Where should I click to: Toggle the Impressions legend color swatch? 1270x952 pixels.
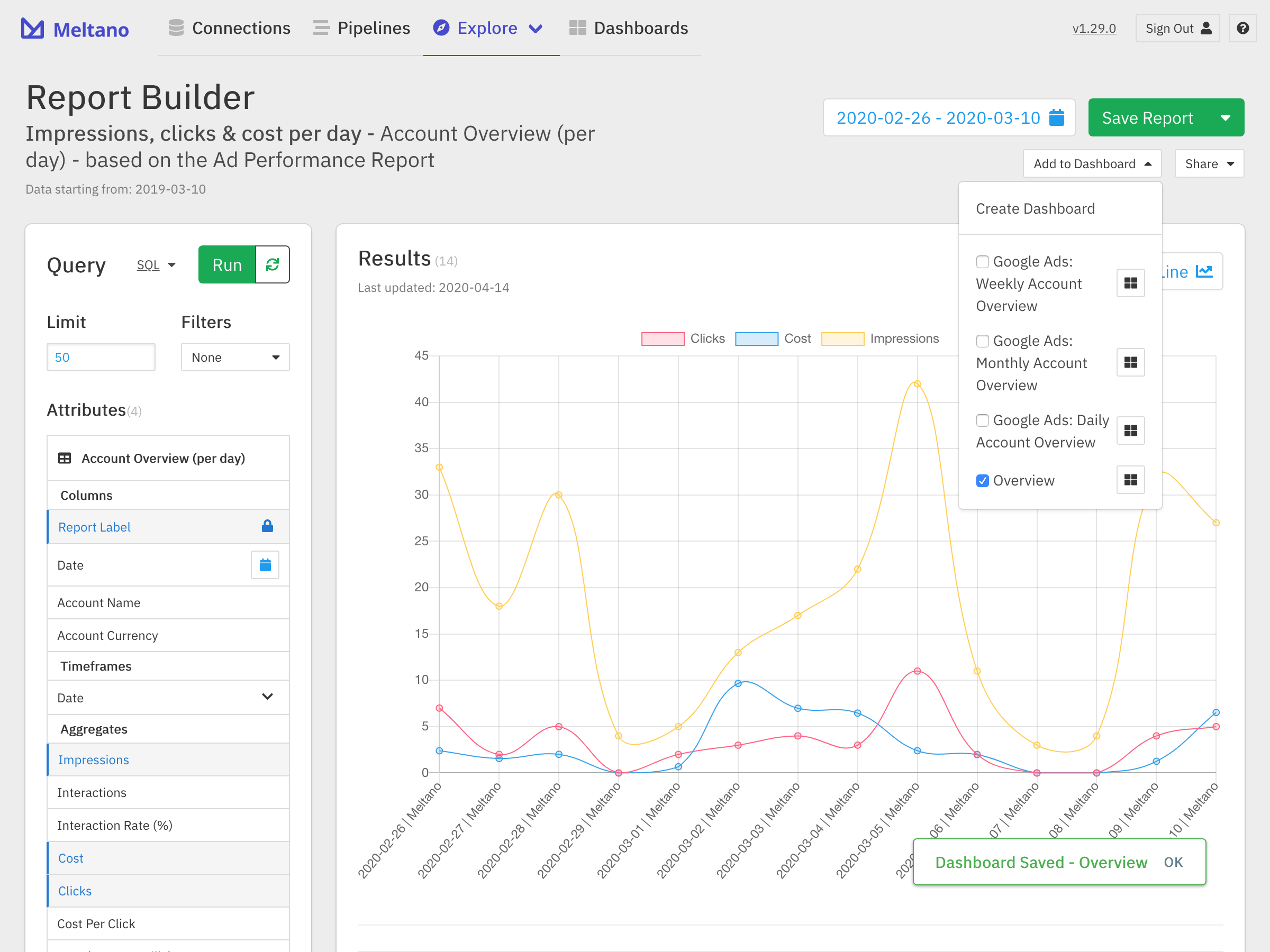(842, 338)
